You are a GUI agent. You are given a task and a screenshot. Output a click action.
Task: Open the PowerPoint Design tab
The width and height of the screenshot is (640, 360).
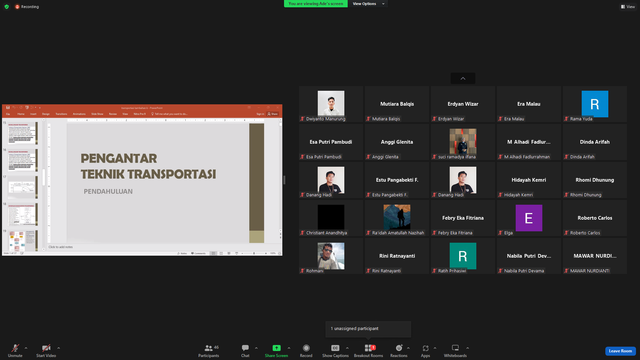46,114
